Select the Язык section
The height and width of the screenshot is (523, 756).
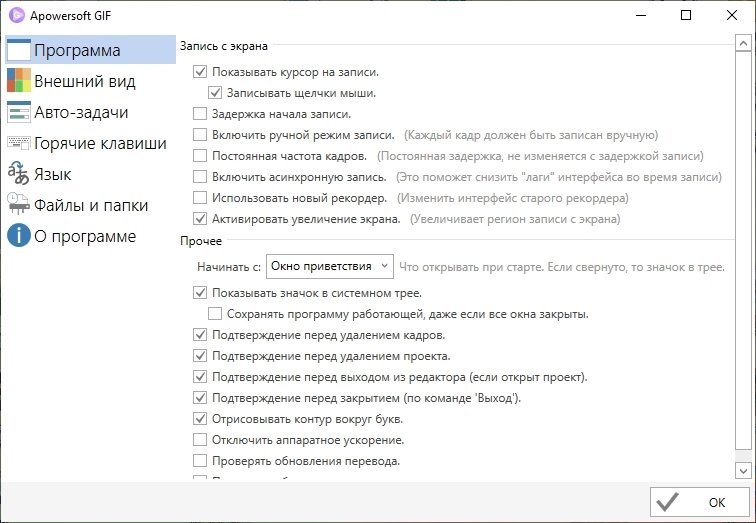pyautogui.click(x=91, y=174)
